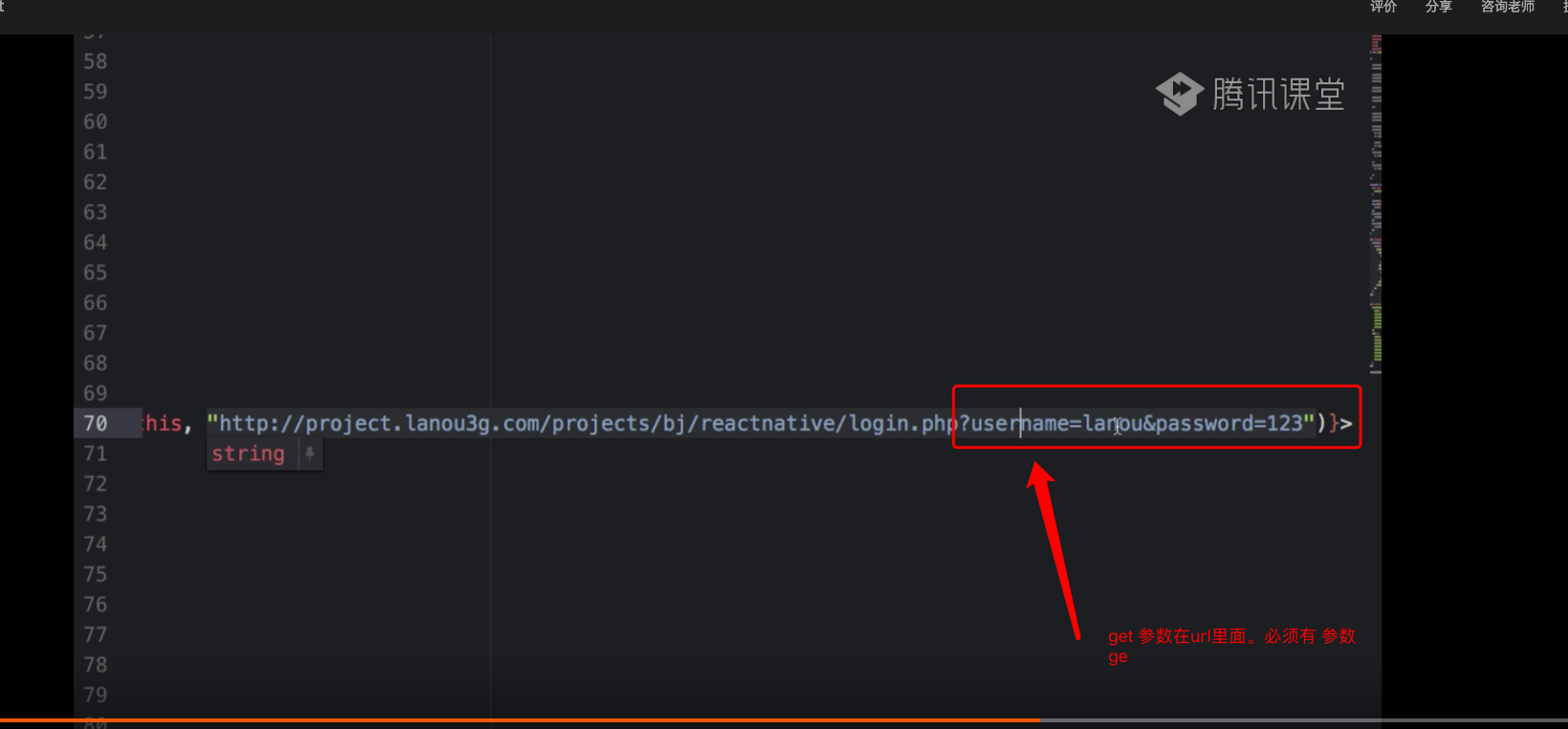This screenshot has width=1568, height=729.
Task: Click line number 60 in the gutter
Action: point(96,121)
